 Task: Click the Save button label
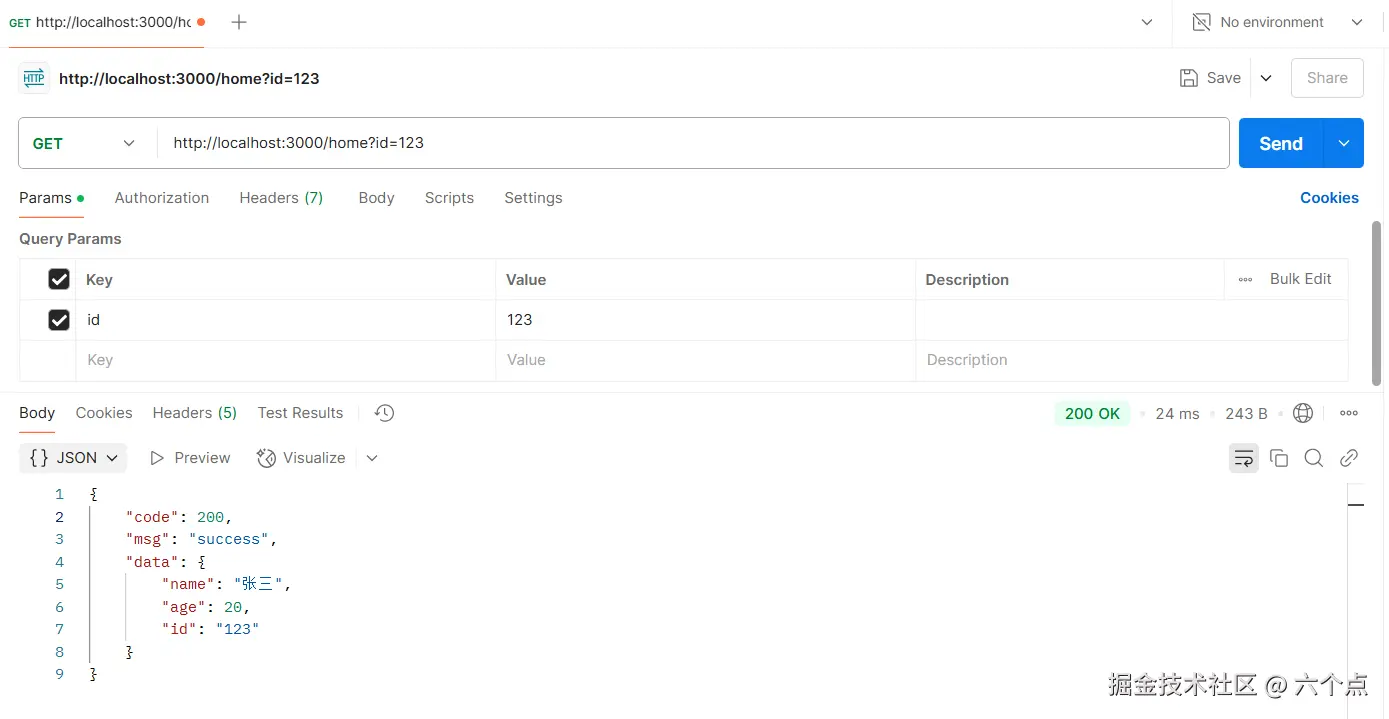(x=1223, y=78)
